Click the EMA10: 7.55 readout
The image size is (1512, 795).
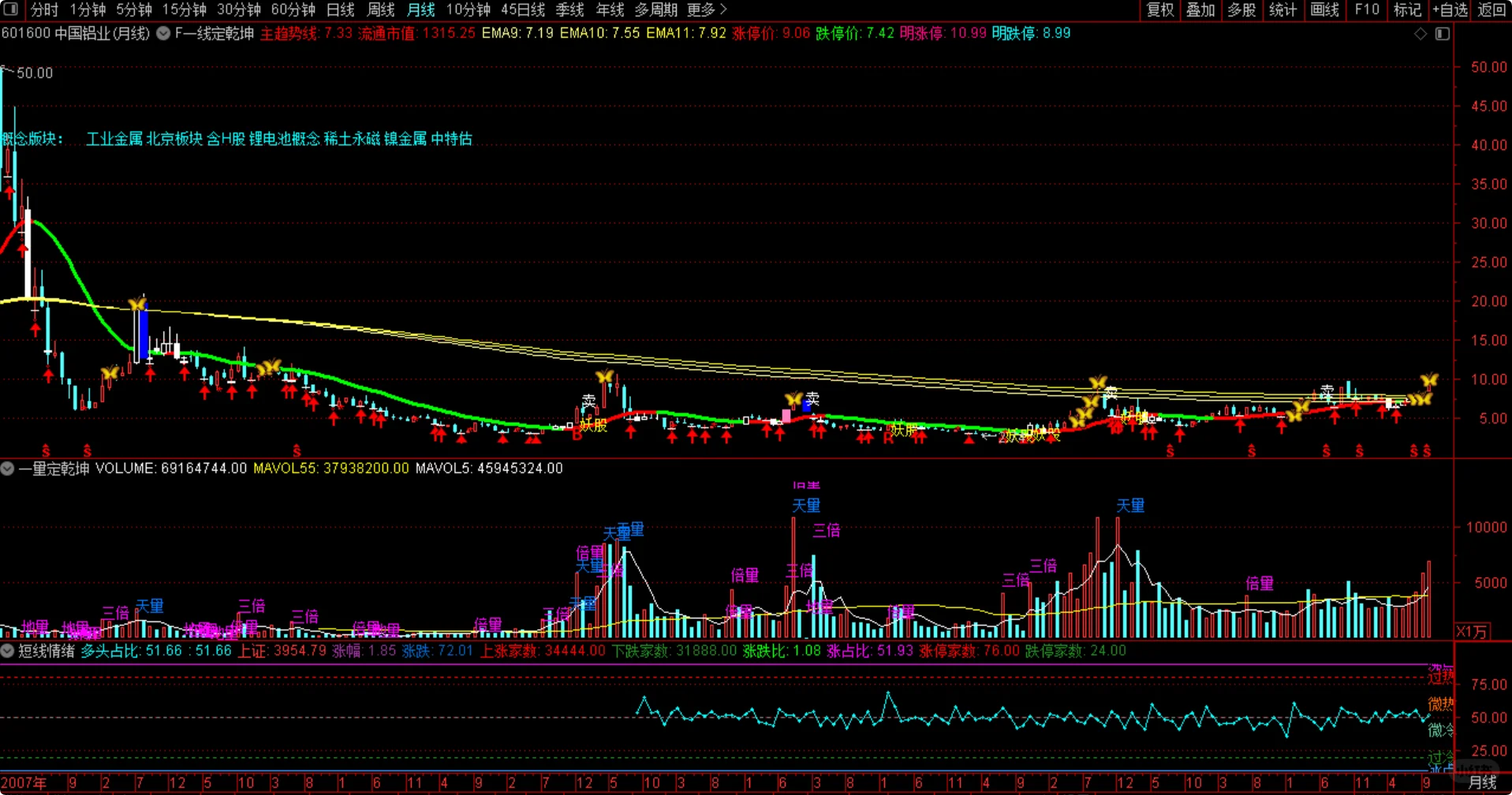(x=599, y=34)
